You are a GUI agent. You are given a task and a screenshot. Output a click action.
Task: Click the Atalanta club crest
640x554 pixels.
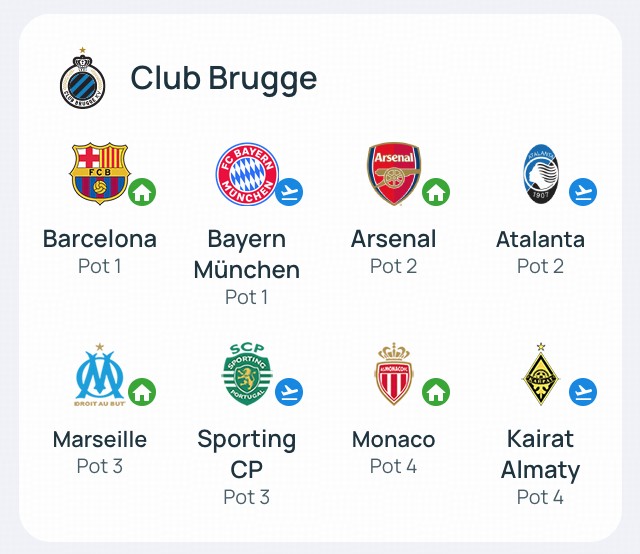click(541, 174)
